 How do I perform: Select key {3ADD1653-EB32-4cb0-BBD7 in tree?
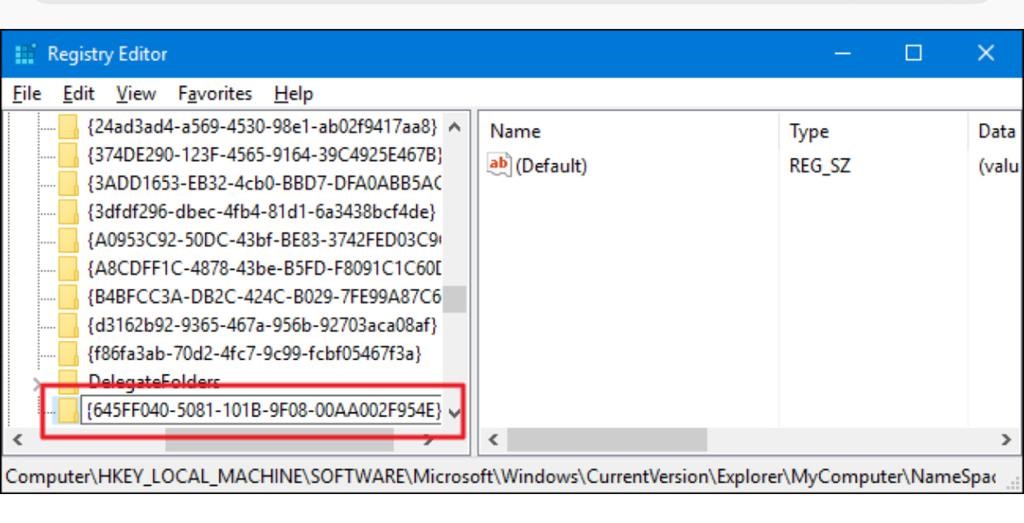(x=264, y=183)
